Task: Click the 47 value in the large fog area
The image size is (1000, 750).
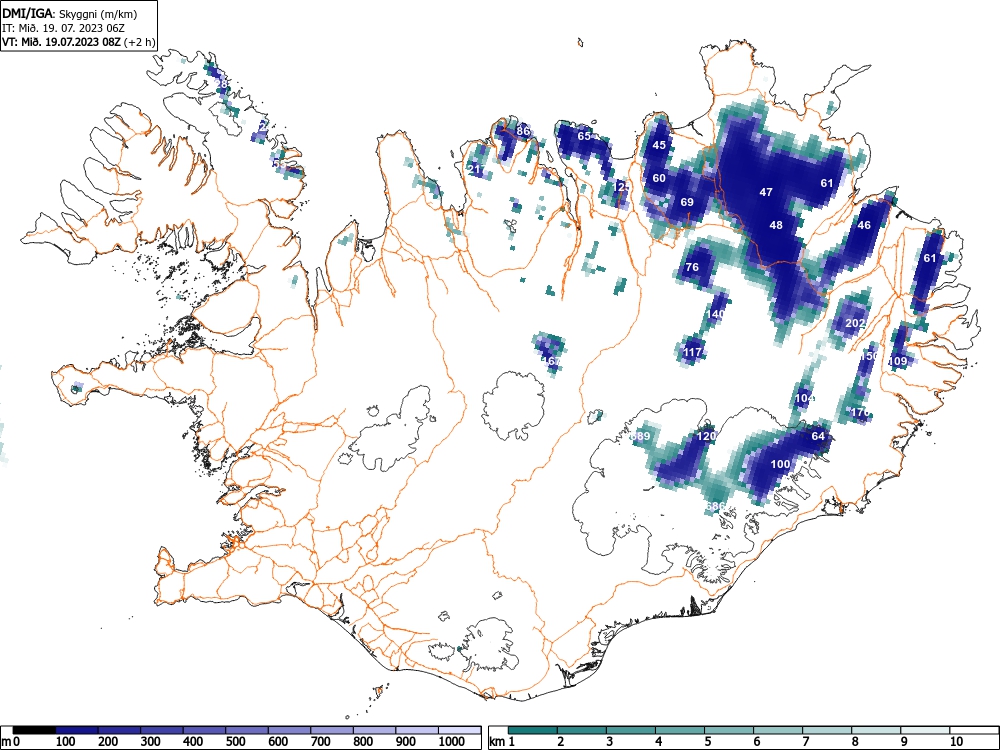Action: pos(766,192)
